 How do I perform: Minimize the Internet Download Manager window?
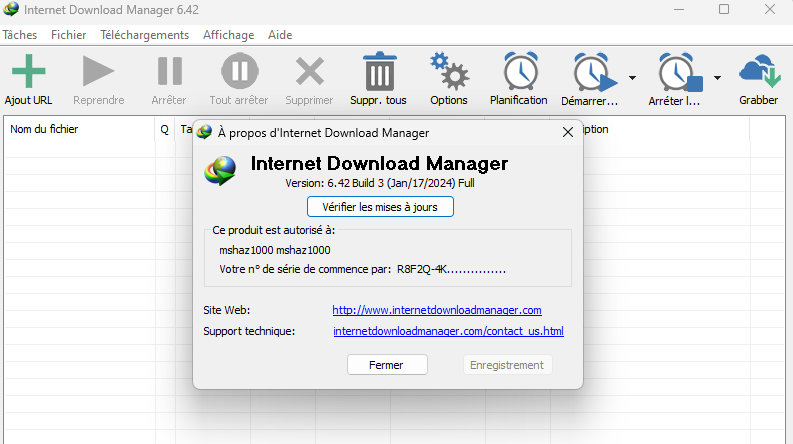click(x=679, y=9)
